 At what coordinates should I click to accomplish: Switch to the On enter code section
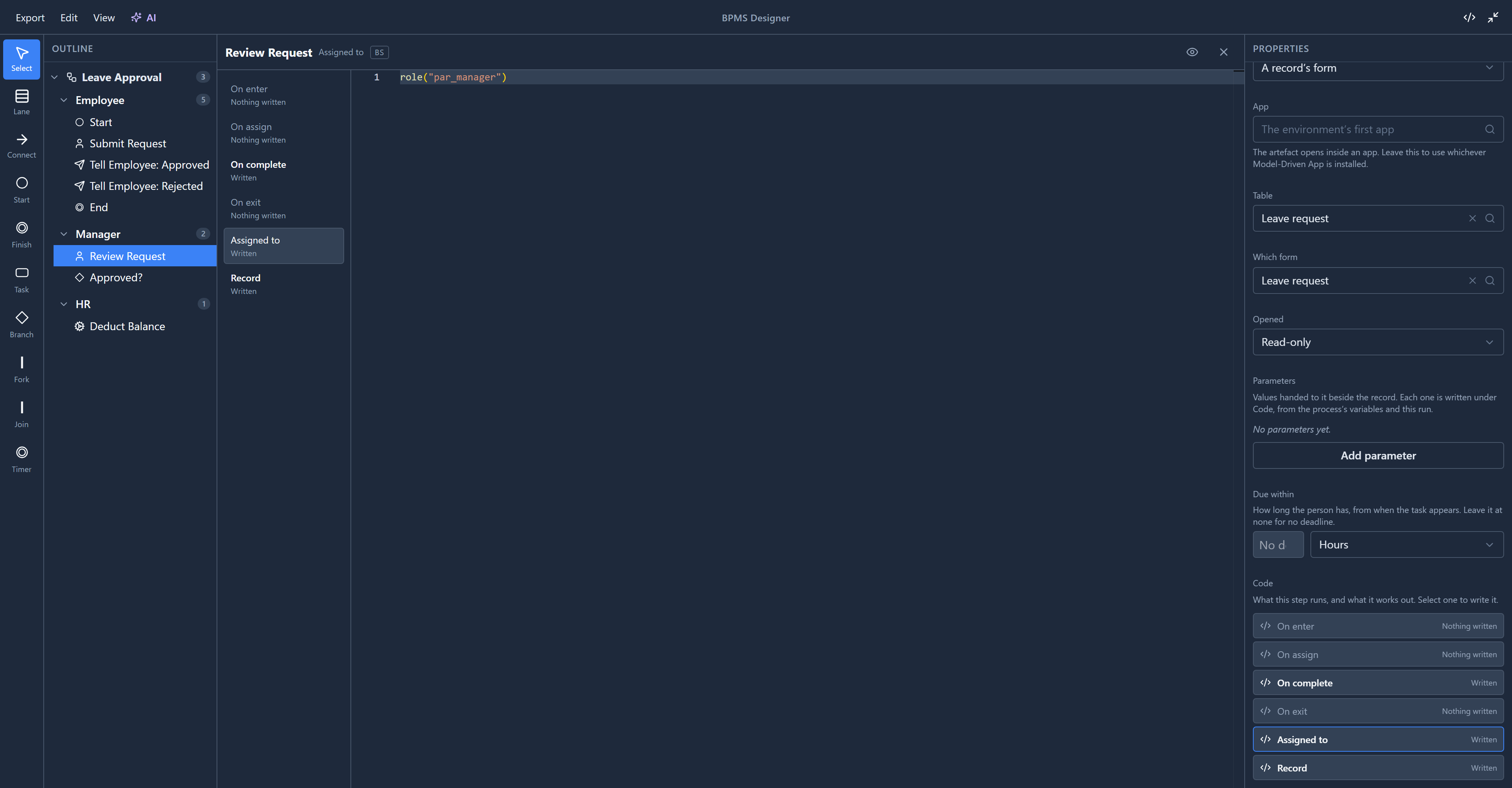[283, 95]
